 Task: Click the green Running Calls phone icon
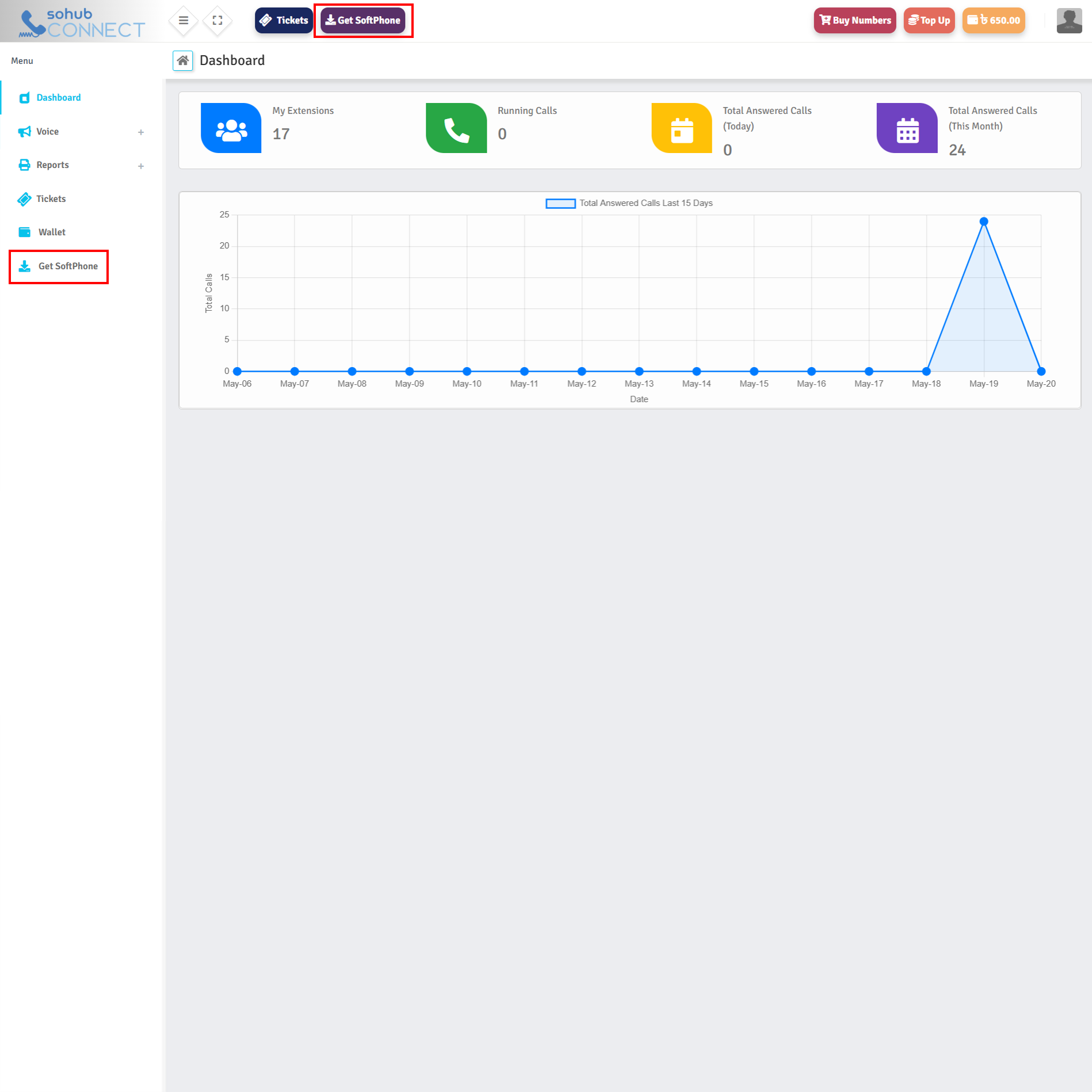tap(456, 128)
